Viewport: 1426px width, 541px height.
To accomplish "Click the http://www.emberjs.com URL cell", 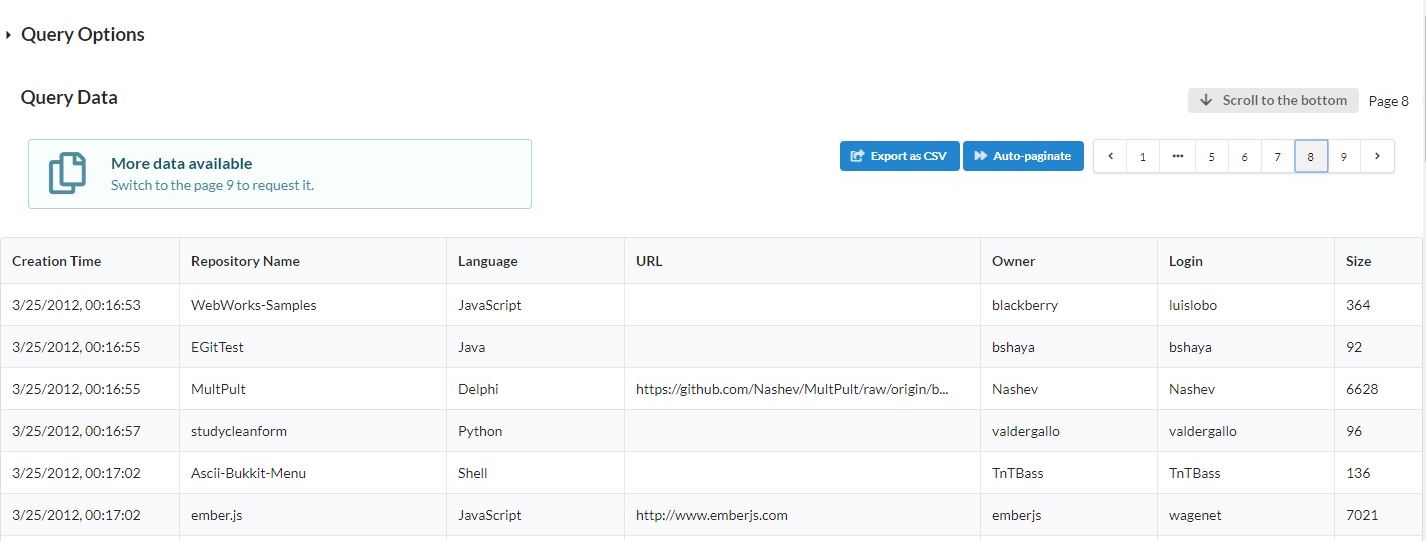I will click(x=802, y=515).
